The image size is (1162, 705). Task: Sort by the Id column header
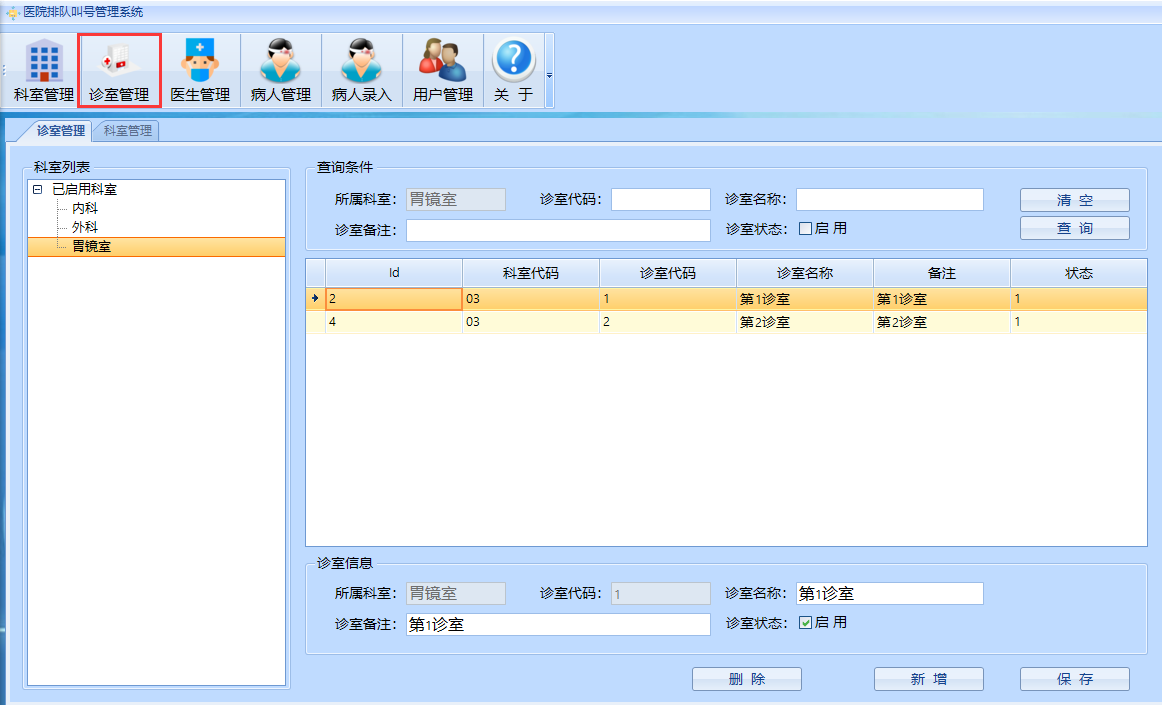[x=394, y=273]
